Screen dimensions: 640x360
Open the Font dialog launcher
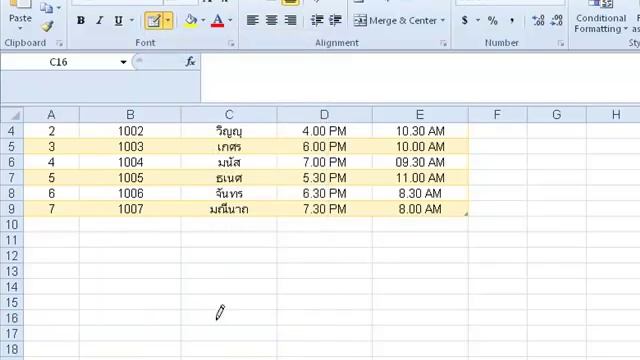pyautogui.click(x=231, y=43)
